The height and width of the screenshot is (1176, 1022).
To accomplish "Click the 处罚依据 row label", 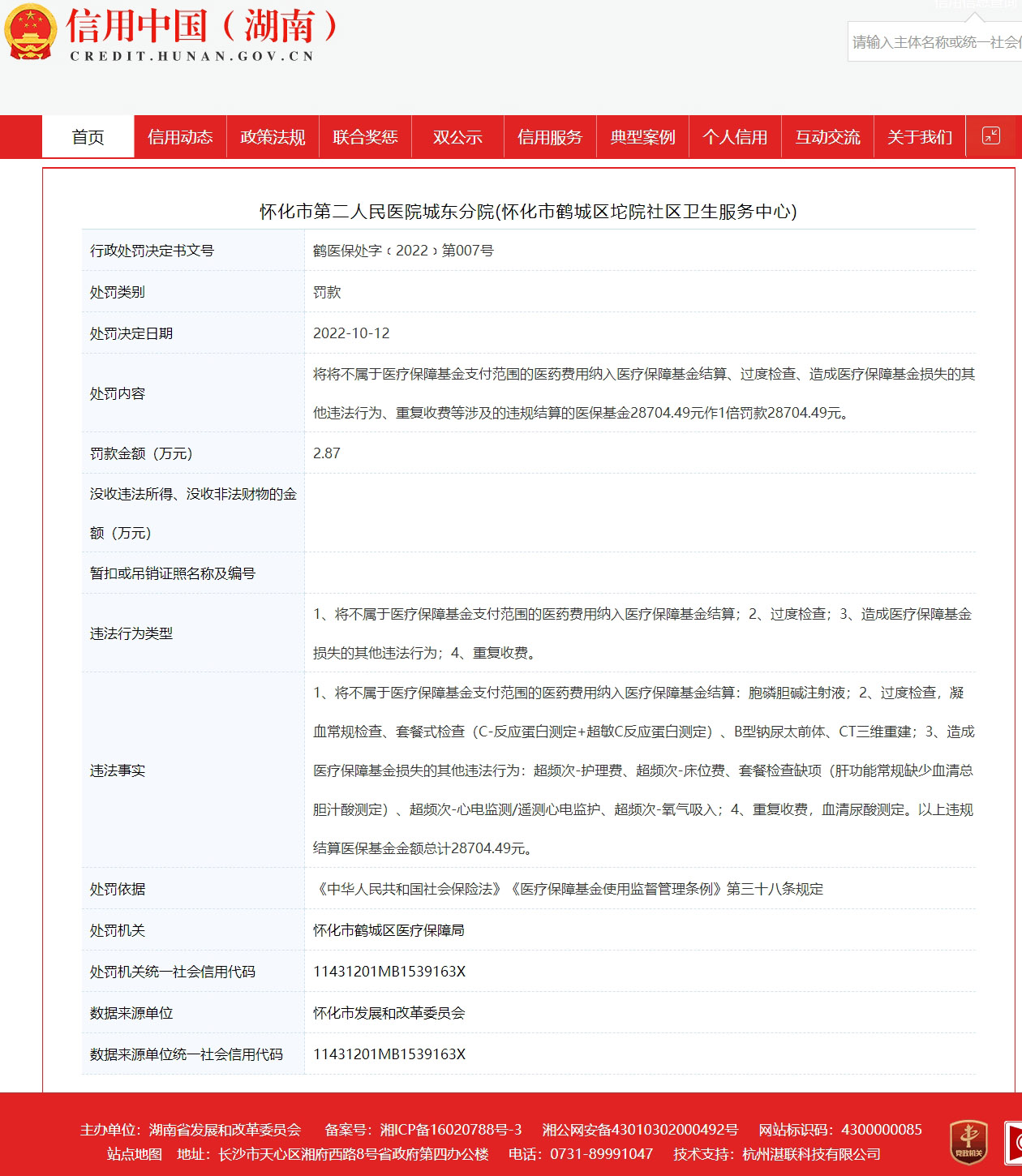I will pyautogui.click(x=118, y=889).
